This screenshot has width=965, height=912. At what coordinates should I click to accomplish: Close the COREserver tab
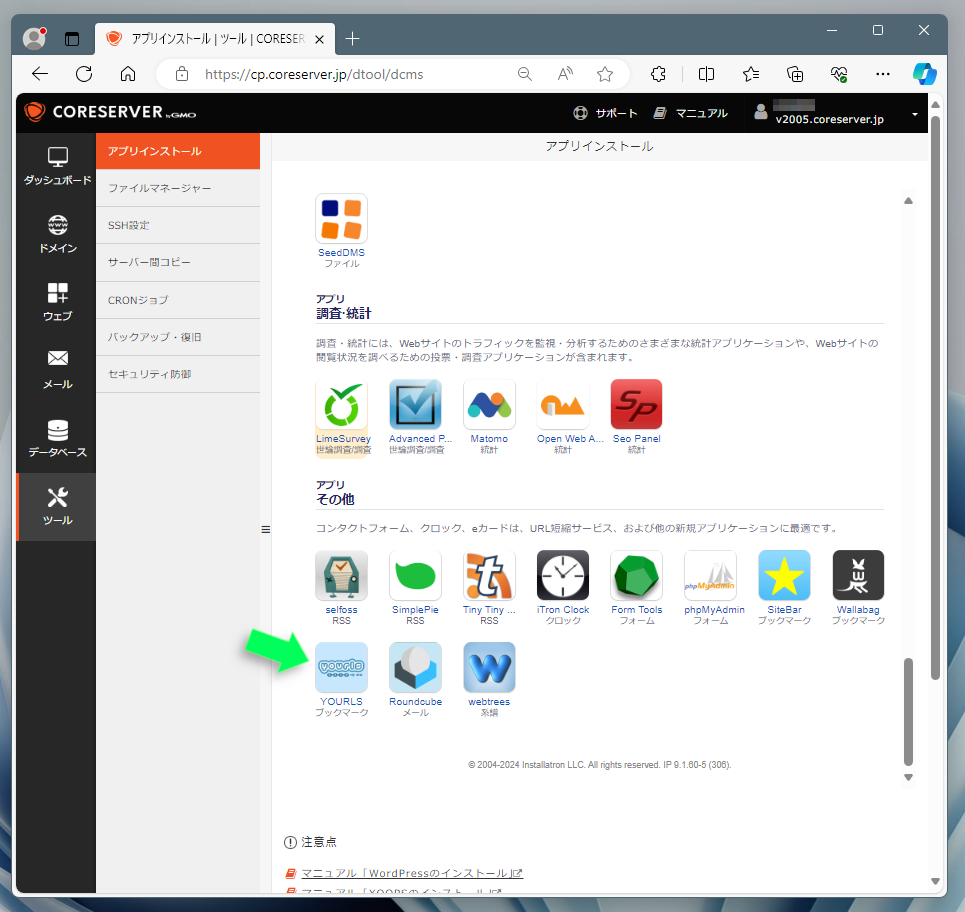tap(319, 39)
